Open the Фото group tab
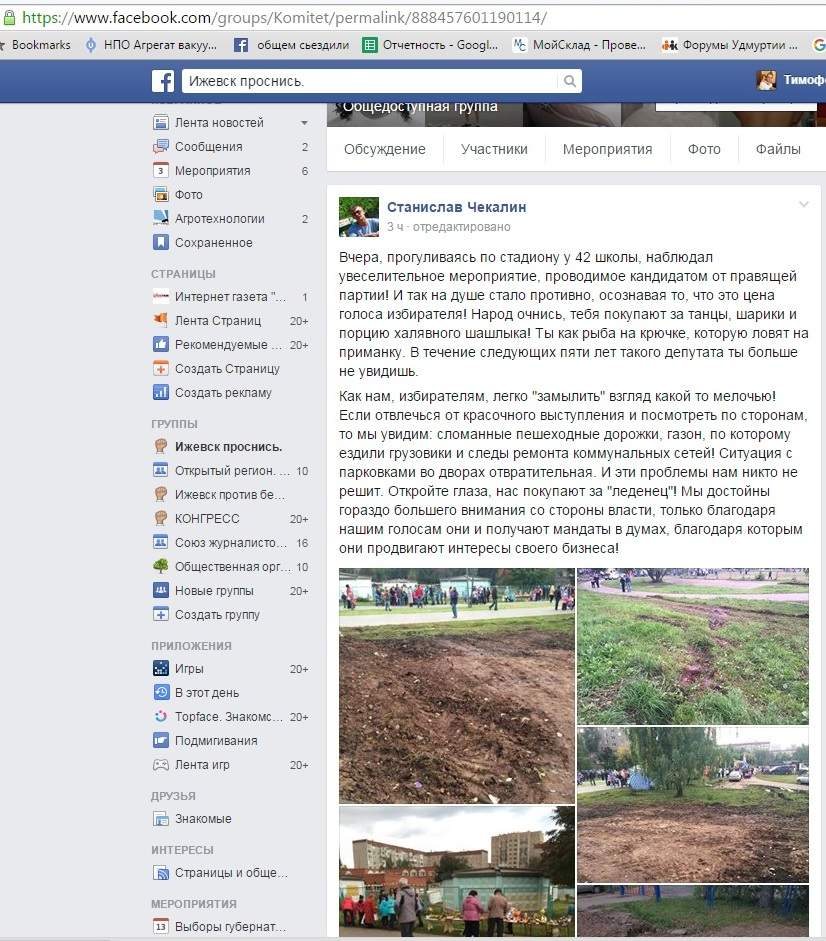This screenshot has width=826, height=941. (703, 149)
